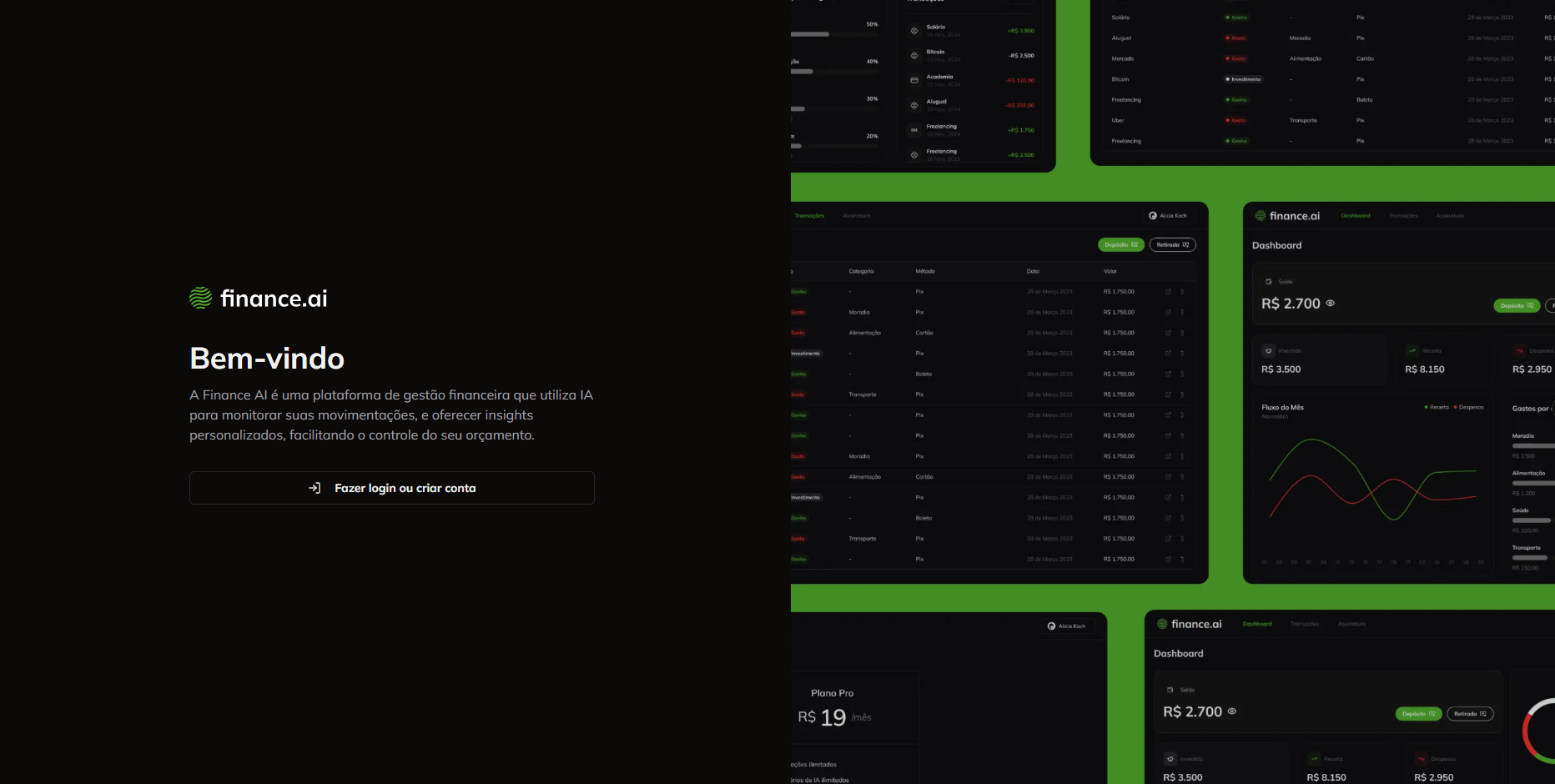Click the finance.ai logo above Bem-vindo
The image size is (1555, 784).
point(259,299)
